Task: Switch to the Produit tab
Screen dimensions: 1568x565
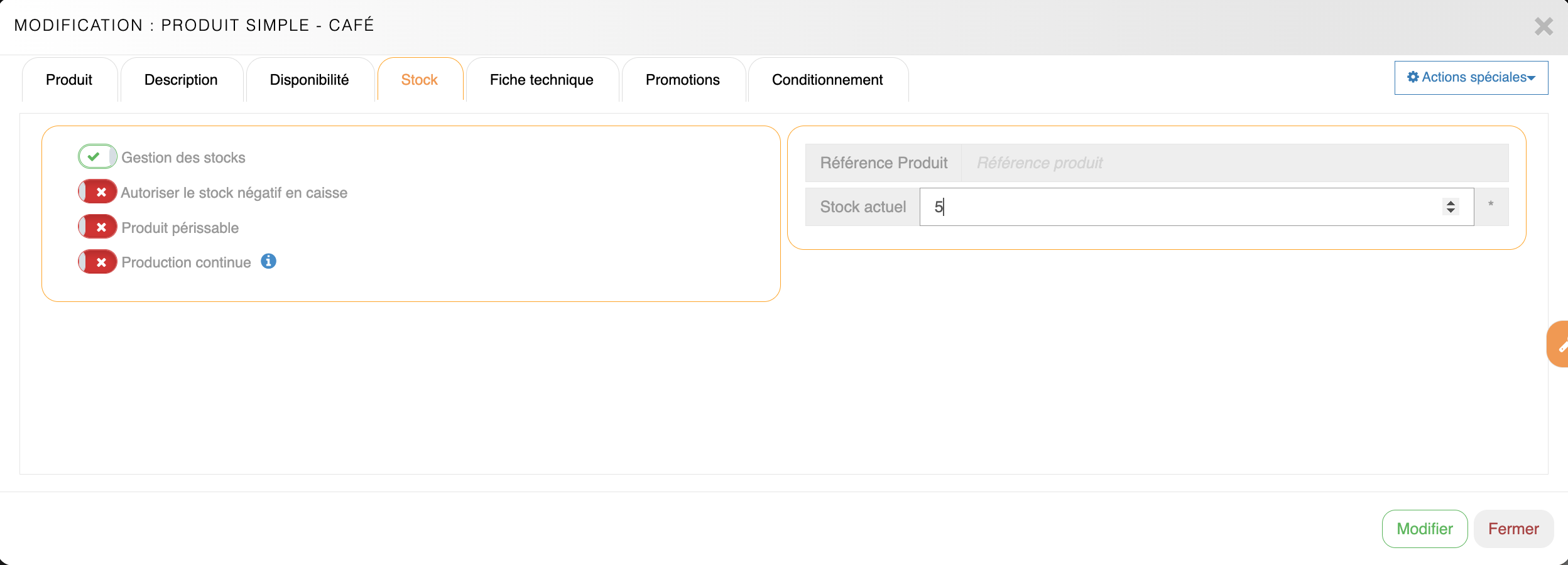Action: tap(69, 80)
